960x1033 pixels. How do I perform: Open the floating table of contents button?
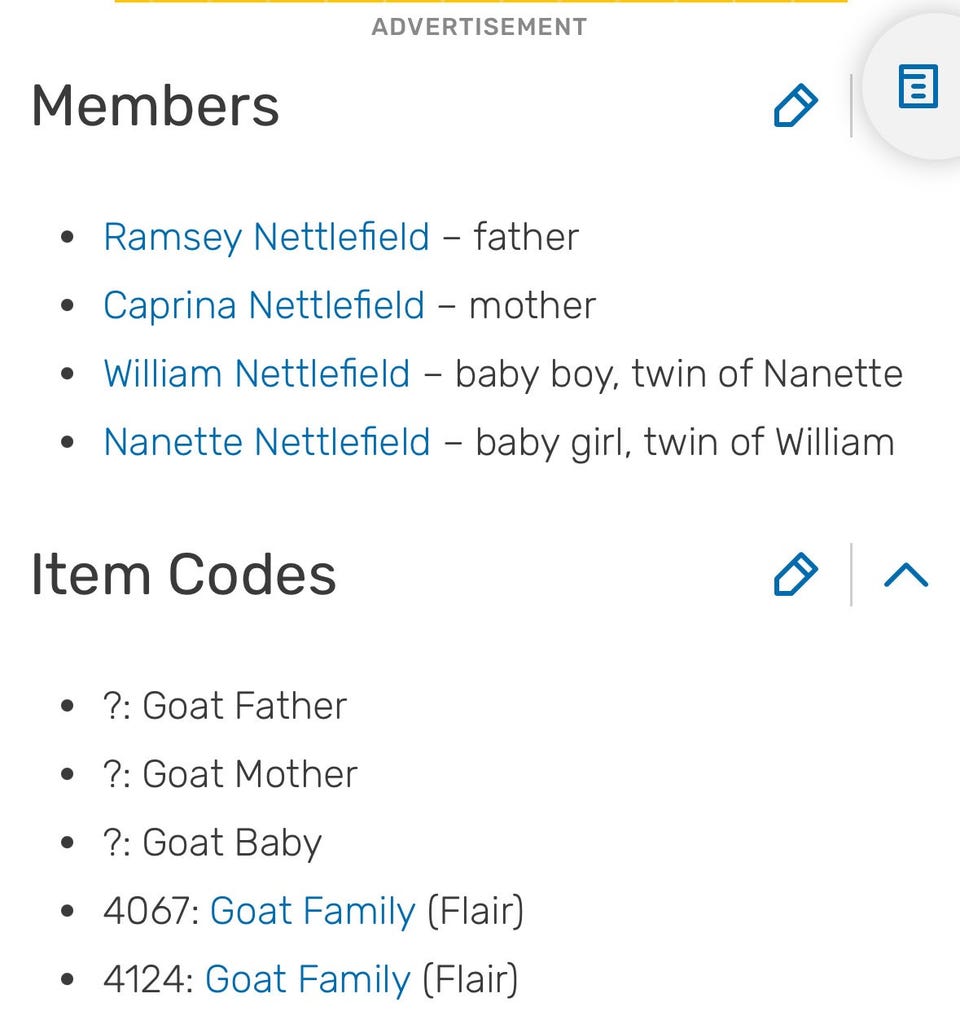point(917,86)
